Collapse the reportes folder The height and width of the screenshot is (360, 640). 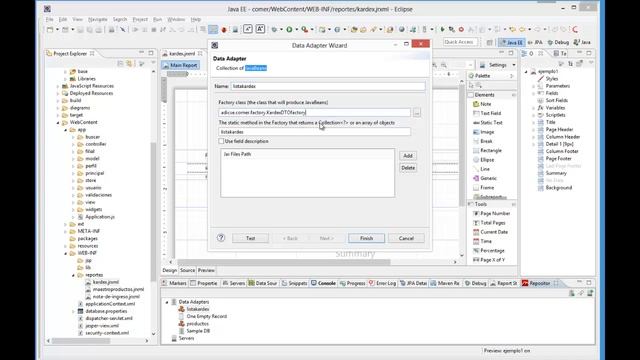(x=73, y=275)
